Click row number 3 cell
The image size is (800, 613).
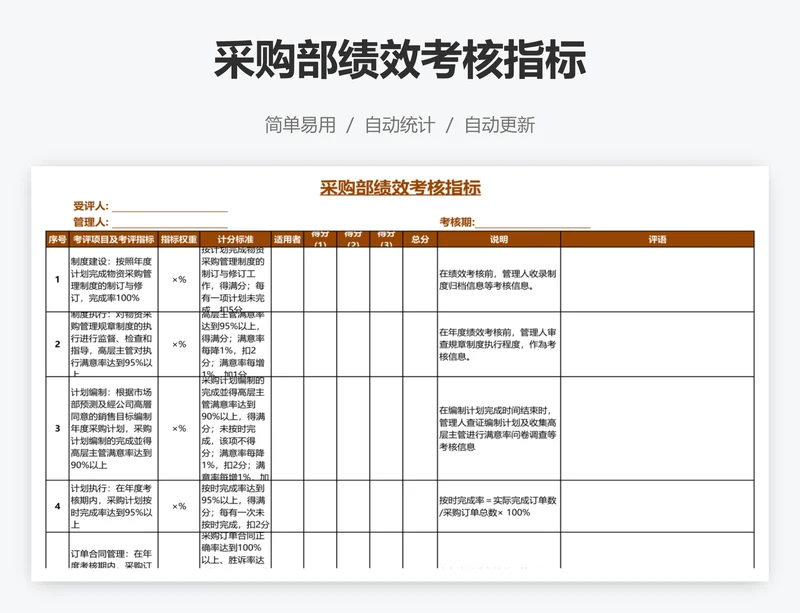pos(57,428)
